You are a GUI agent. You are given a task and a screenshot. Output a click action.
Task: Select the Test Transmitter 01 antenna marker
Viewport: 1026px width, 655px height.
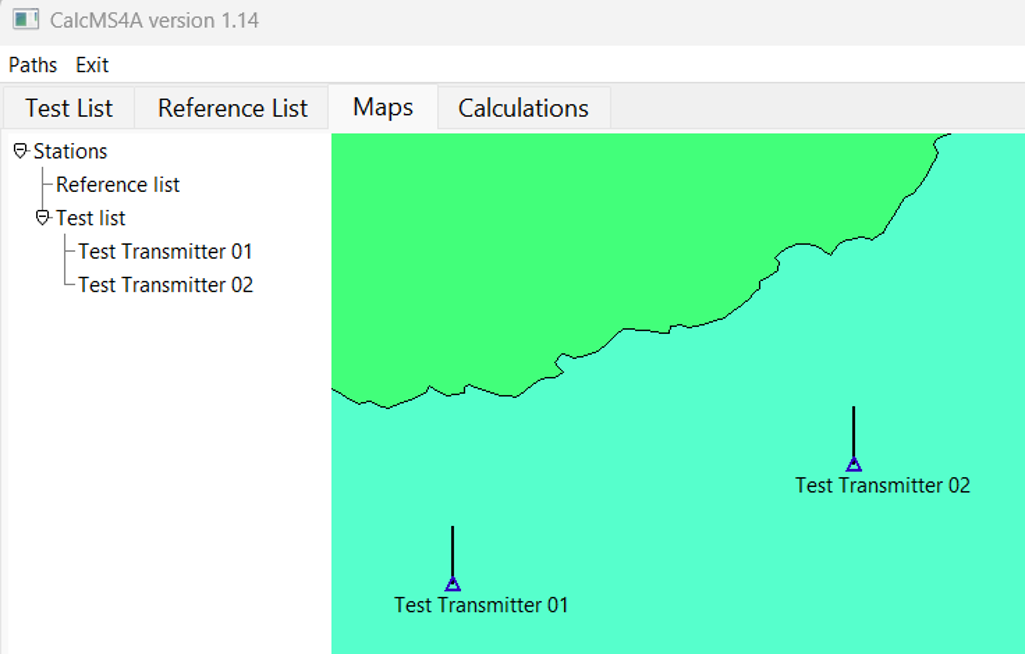[453, 582]
